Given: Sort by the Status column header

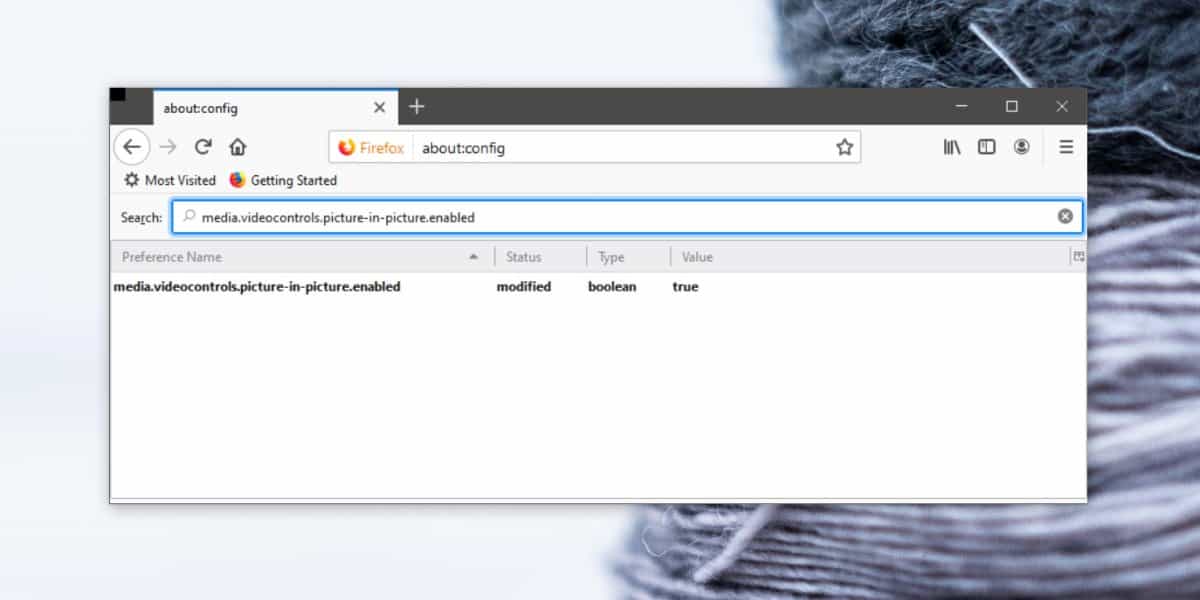Looking at the screenshot, I should click(x=541, y=257).
